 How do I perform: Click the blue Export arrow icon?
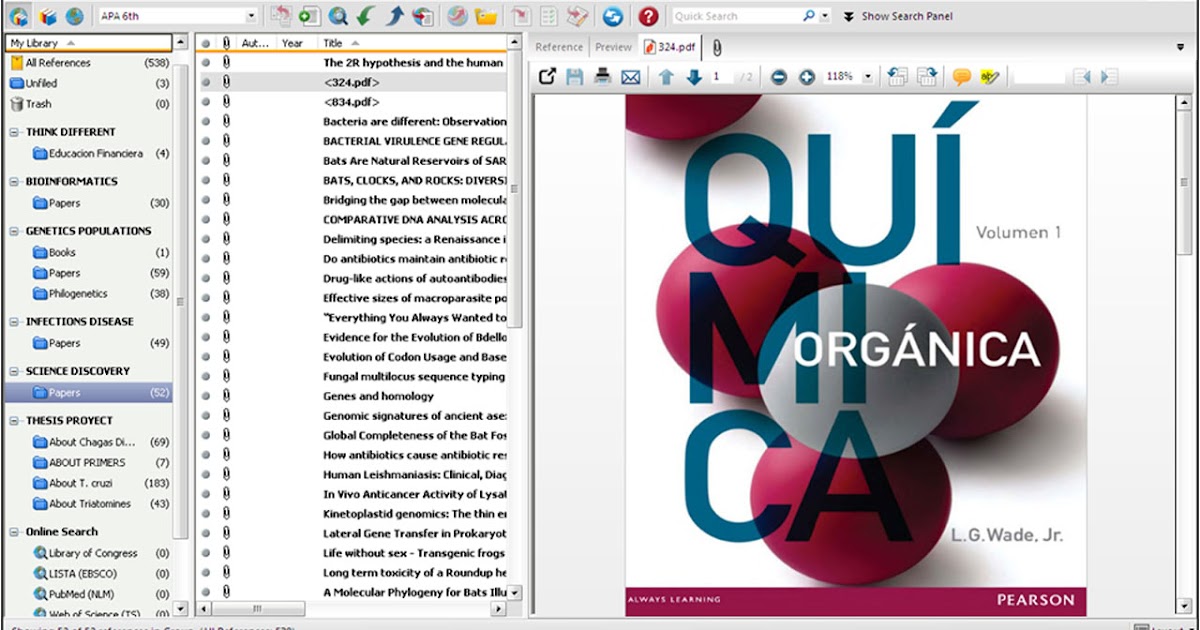394,16
